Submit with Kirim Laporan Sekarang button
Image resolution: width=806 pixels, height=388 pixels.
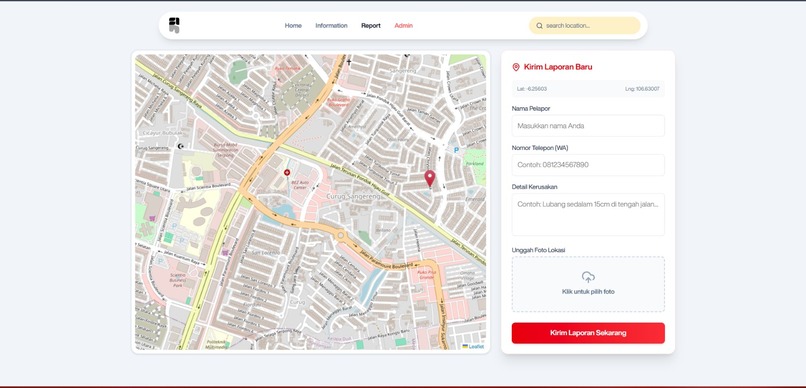tap(588, 333)
